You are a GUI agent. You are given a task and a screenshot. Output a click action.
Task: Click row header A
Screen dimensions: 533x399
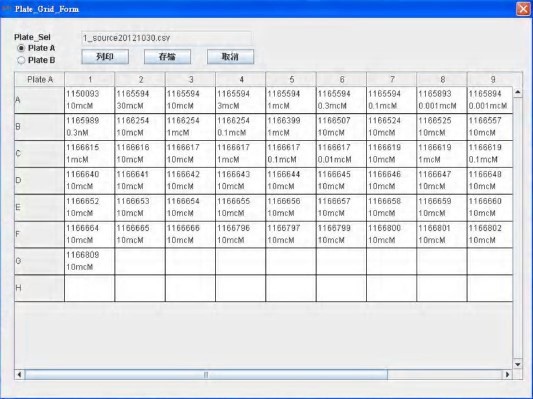pos(39,100)
